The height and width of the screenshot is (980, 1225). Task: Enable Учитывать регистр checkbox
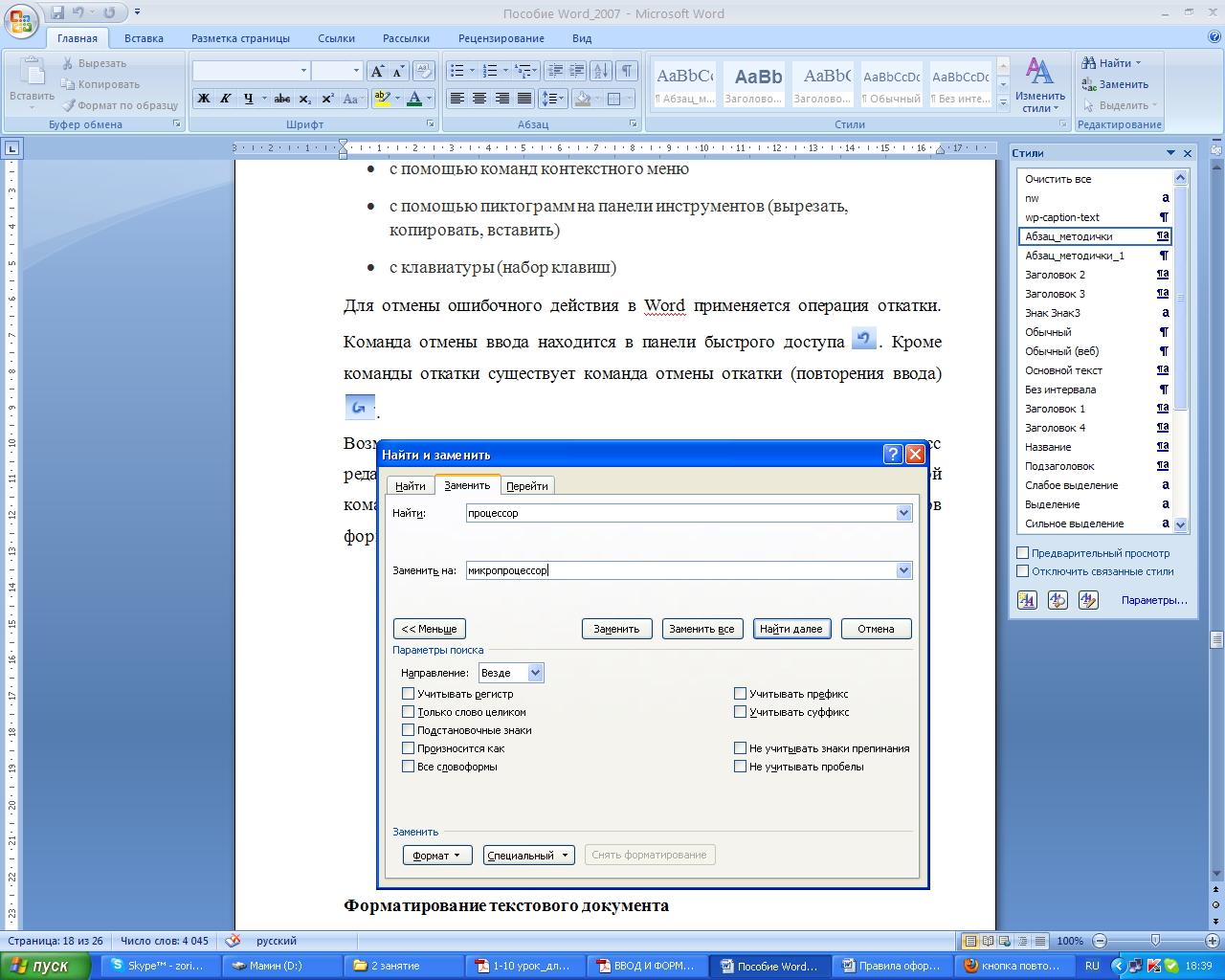pyautogui.click(x=409, y=694)
